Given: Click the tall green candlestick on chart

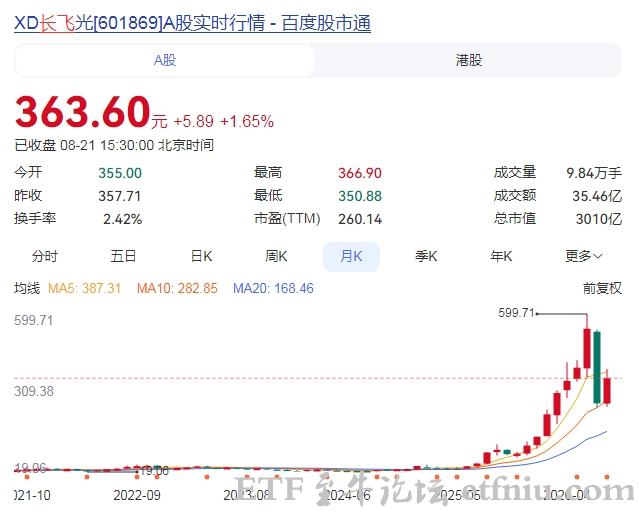Looking at the screenshot, I should pos(597,368).
